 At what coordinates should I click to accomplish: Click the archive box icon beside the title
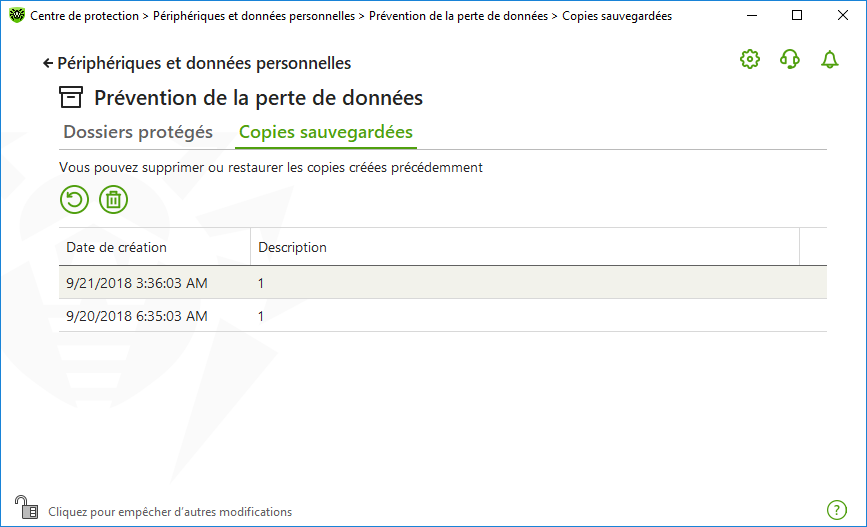[71, 97]
